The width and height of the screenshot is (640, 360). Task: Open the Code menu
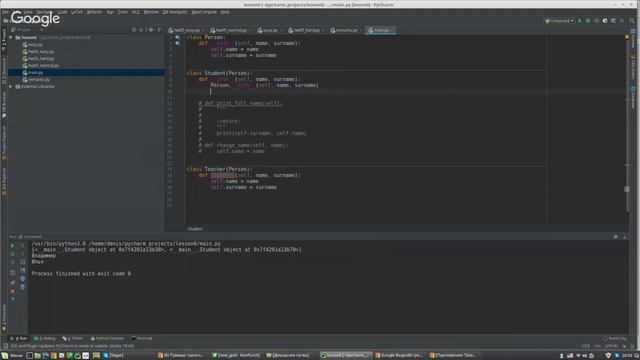[x=62, y=12]
